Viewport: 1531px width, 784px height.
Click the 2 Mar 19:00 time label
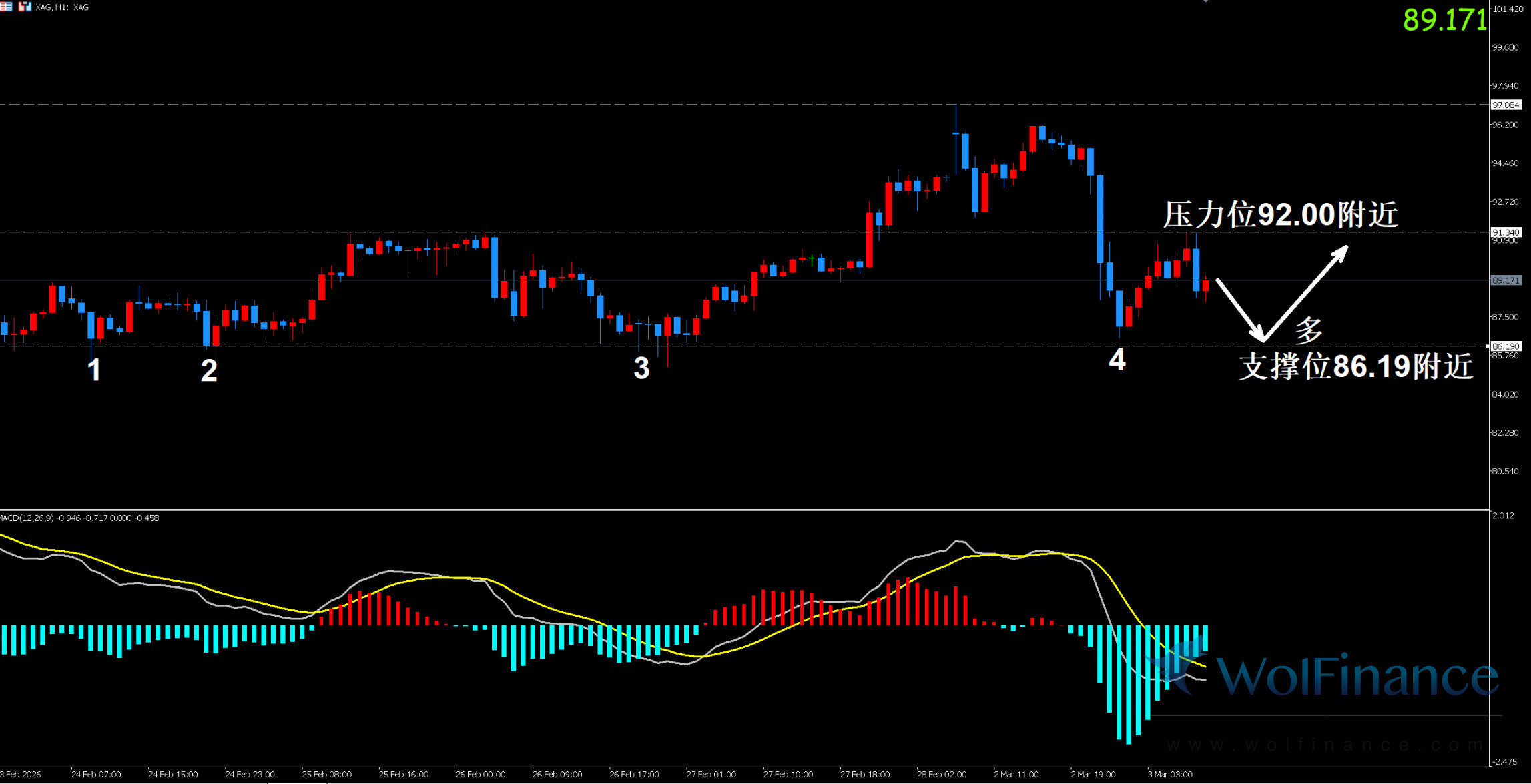[x=1093, y=775]
